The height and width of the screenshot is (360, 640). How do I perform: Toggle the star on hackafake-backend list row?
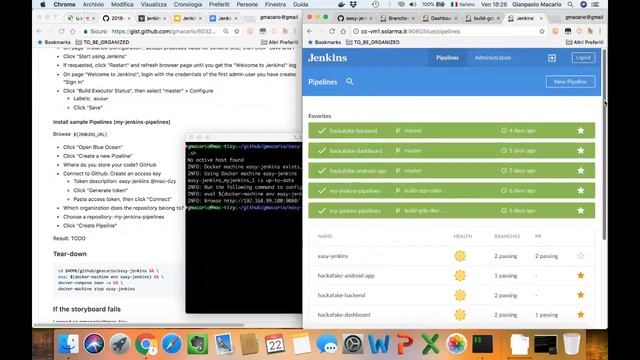pyautogui.click(x=580, y=295)
